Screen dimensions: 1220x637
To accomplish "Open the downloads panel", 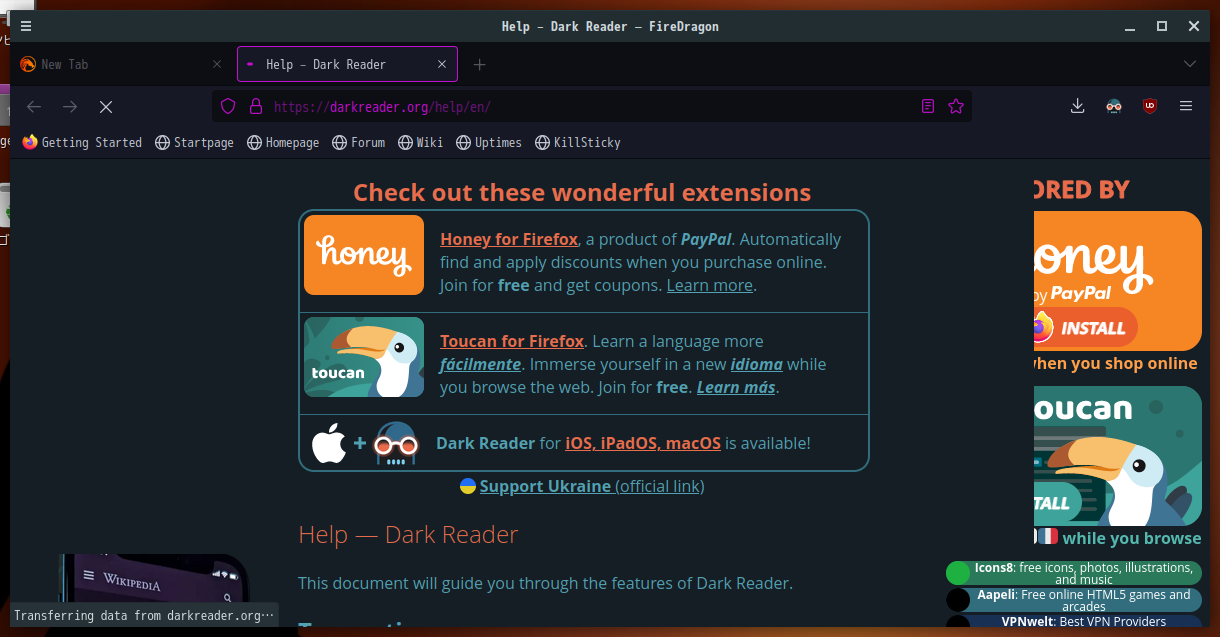I will point(1078,106).
